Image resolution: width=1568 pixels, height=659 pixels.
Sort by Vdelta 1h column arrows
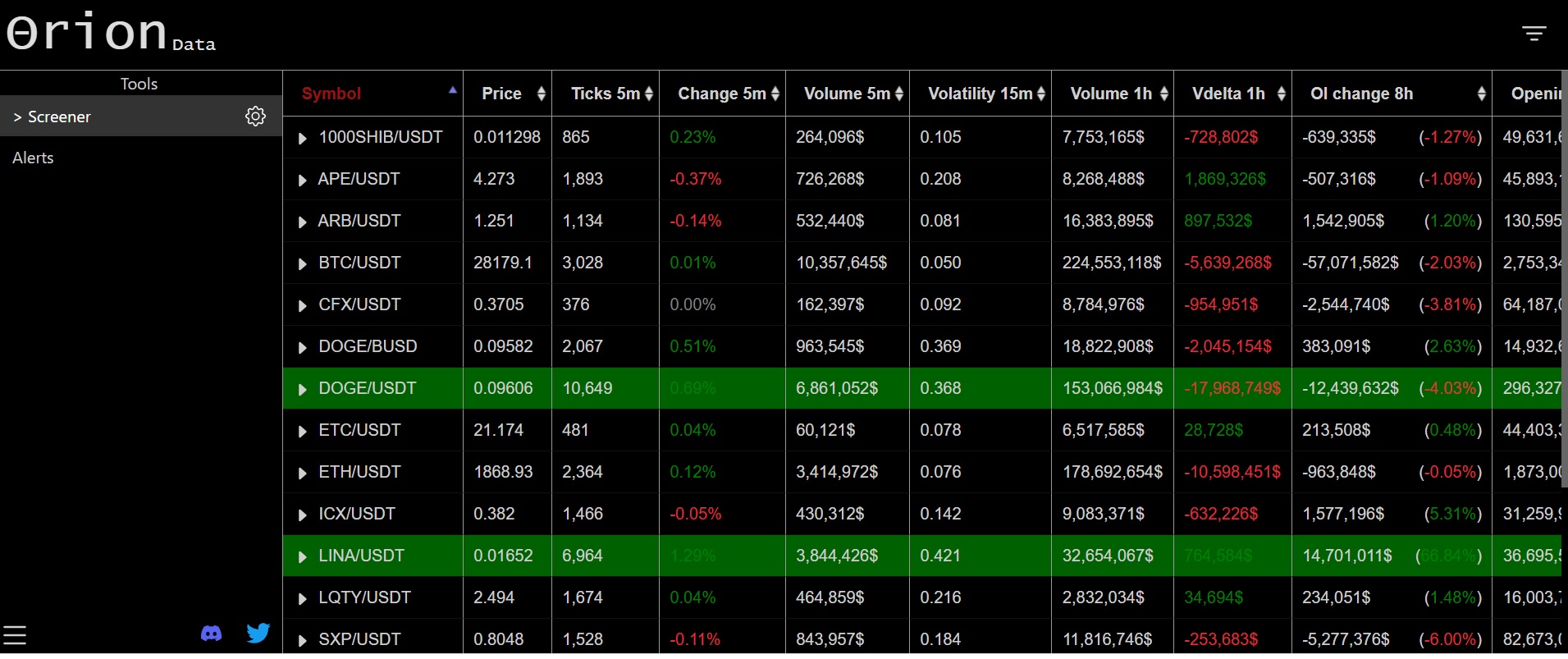(x=1282, y=94)
